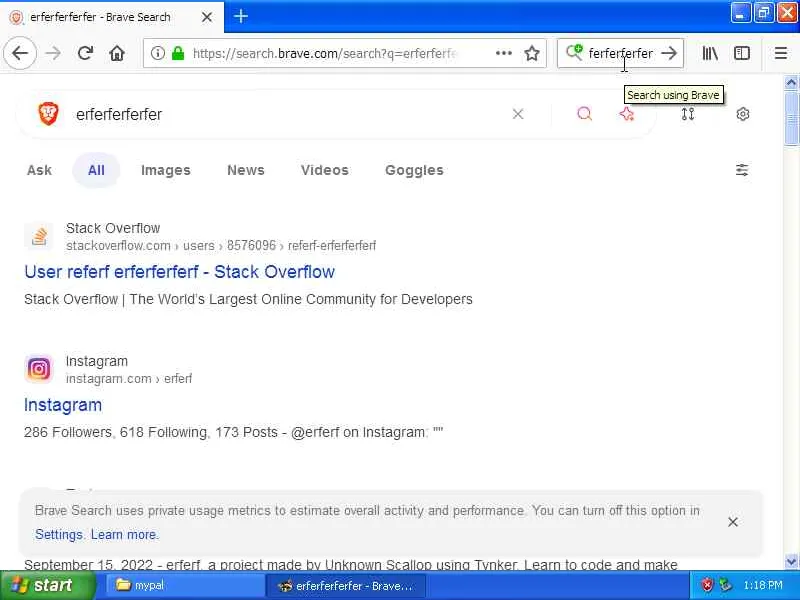Go back to the previous page
Viewport: 800px width, 600px height.
pyautogui.click(x=20, y=53)
